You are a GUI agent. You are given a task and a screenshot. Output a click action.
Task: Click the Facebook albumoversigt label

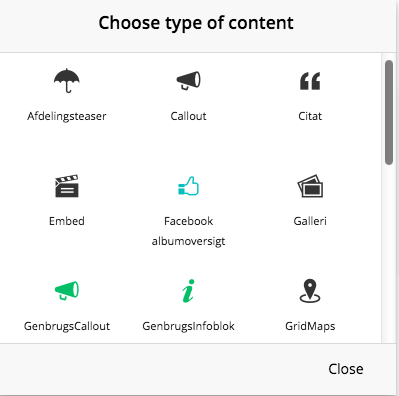point(188,231)
